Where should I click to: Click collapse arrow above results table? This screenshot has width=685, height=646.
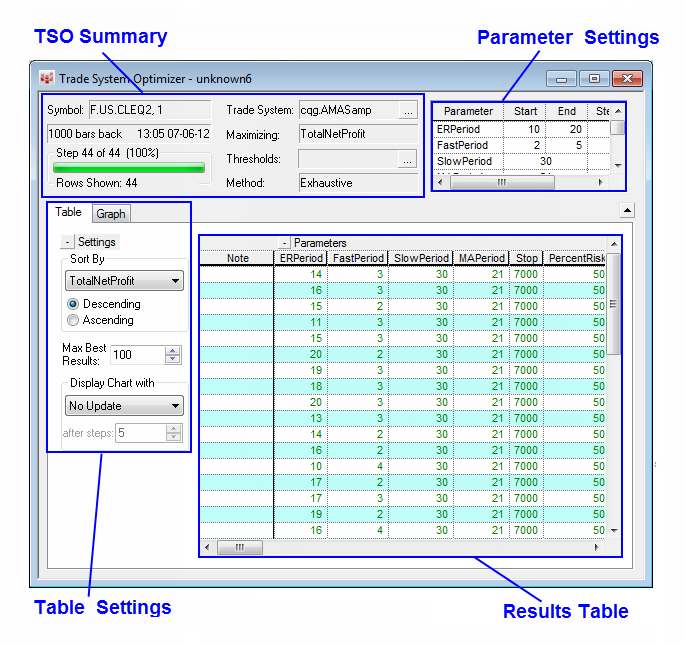click(627, 210)
